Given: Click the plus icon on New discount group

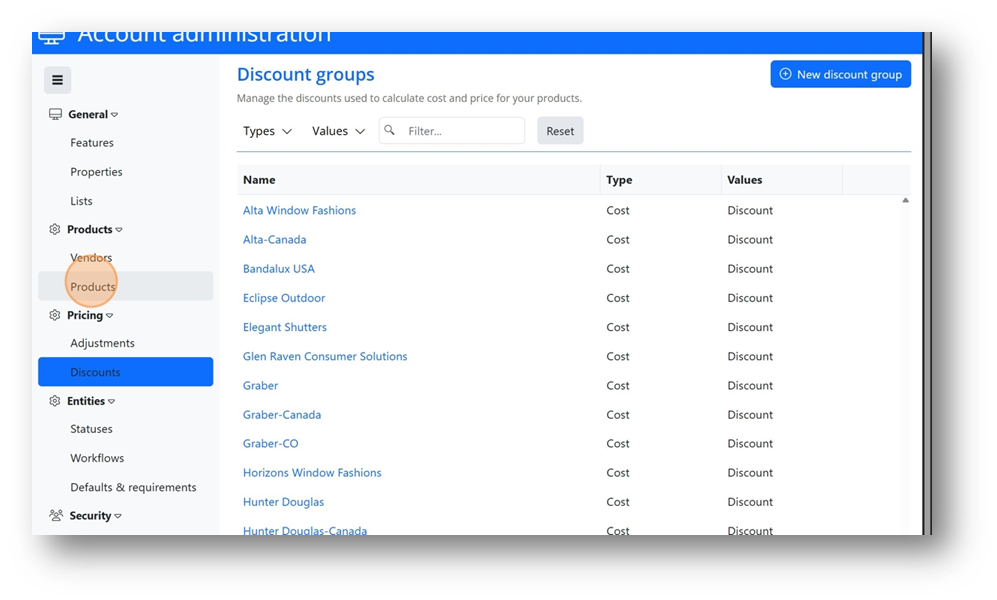Looking at the screenshot, I should click(x=785, y=74).
